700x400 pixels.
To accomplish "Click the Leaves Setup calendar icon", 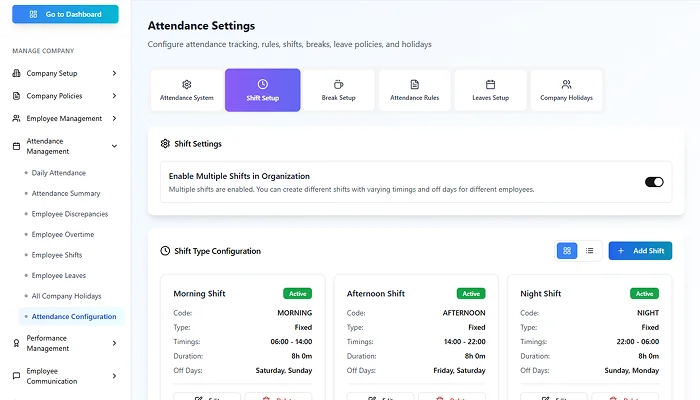I will (x=490, y=84).
